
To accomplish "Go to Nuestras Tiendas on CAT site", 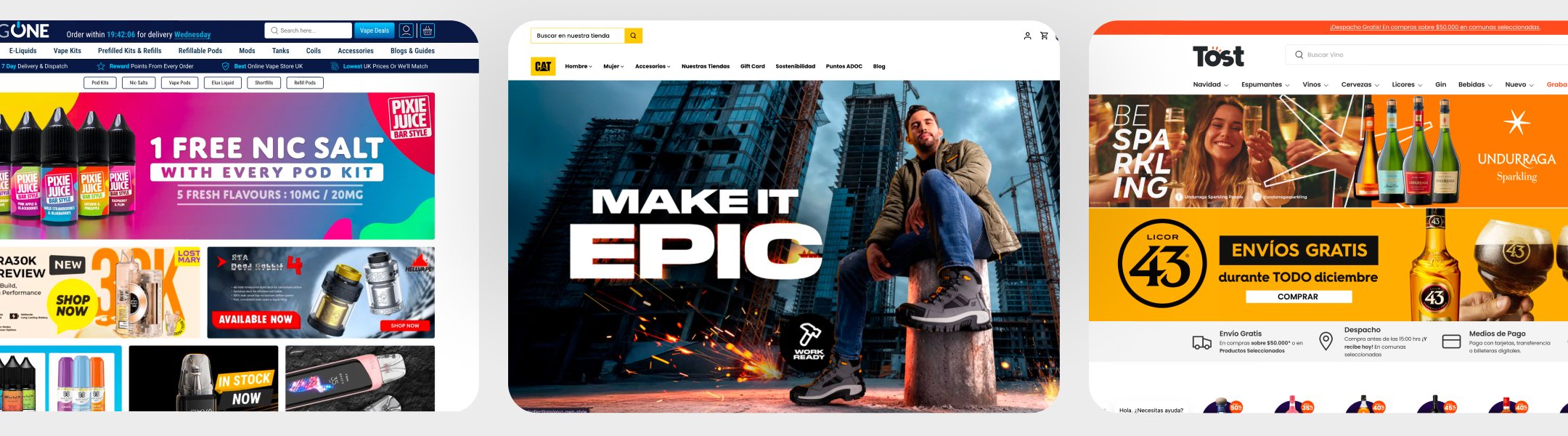I will tap(706, 66).
